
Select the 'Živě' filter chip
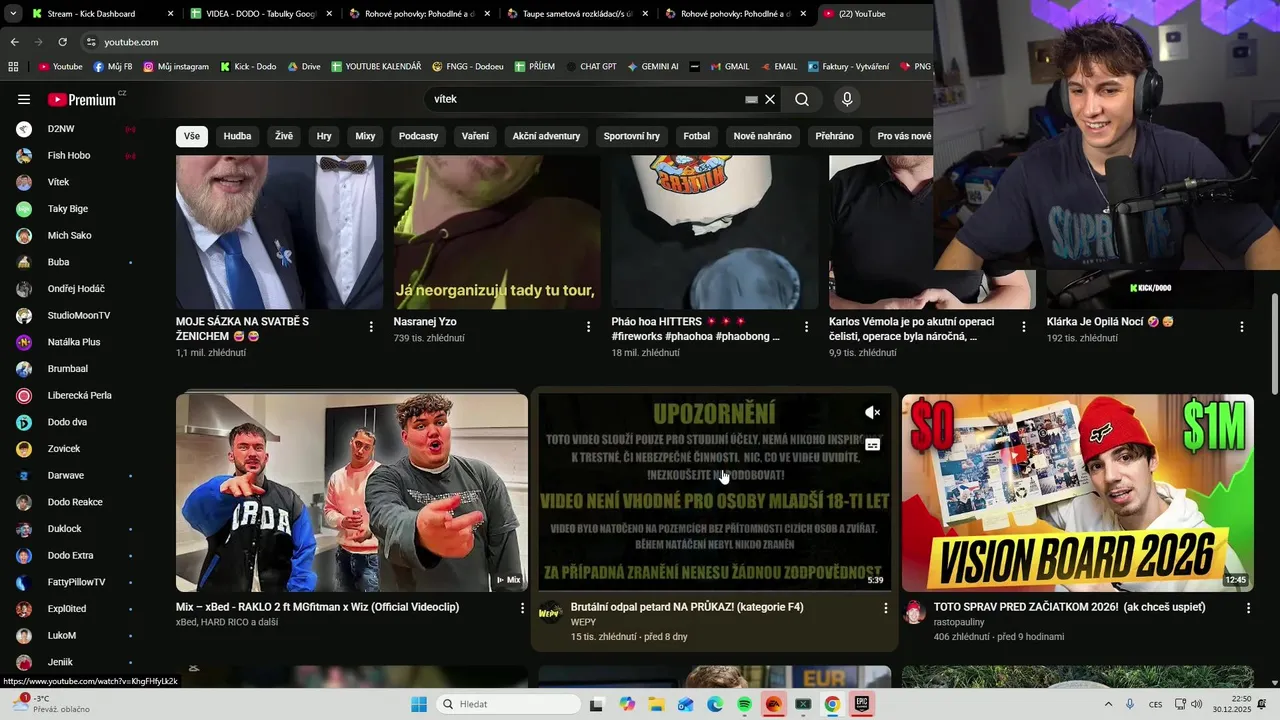(284, 136)
